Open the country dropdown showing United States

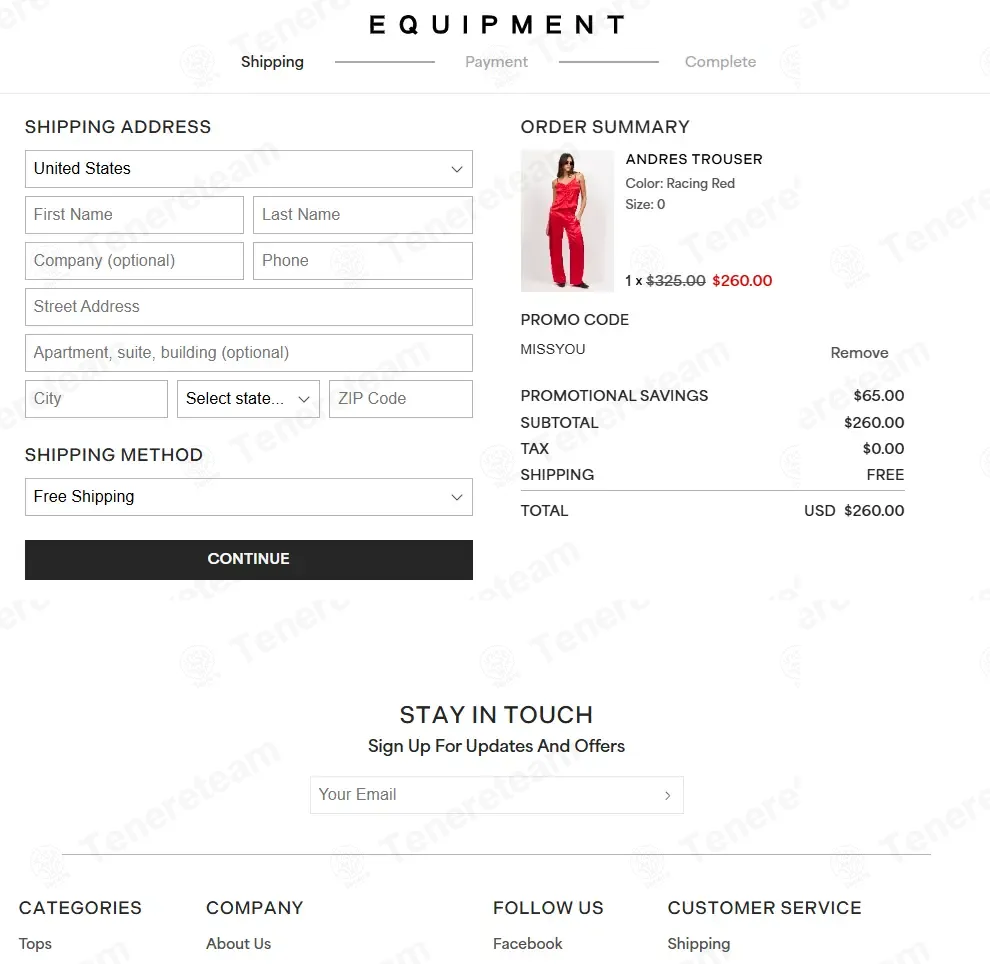click(249, 169)
